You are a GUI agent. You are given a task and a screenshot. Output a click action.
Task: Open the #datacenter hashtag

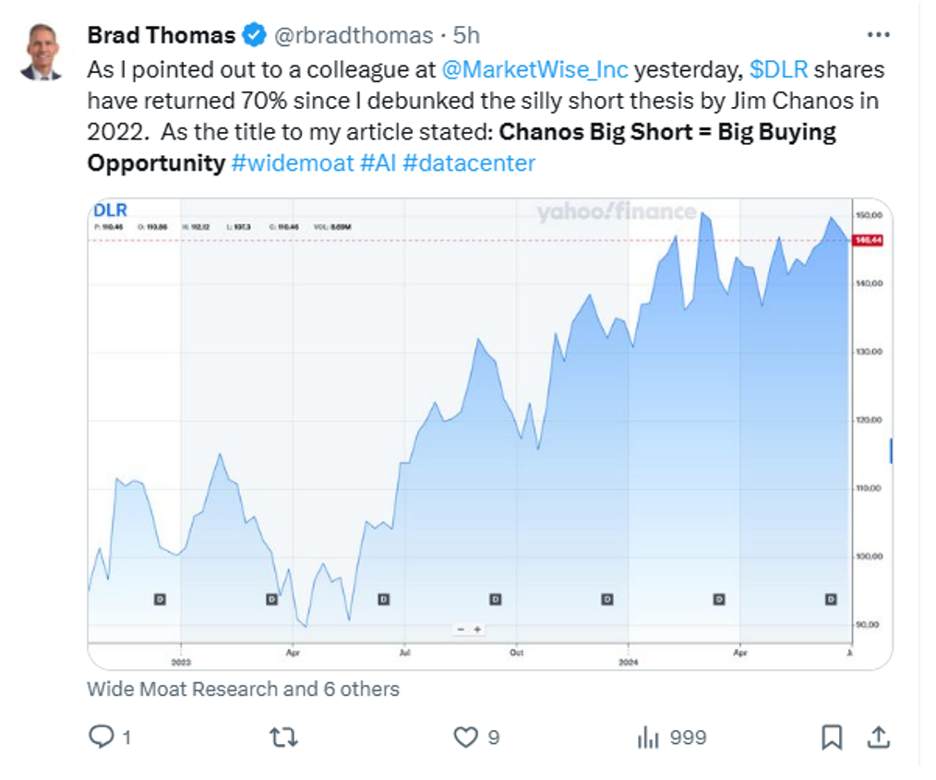coord(469,163)
